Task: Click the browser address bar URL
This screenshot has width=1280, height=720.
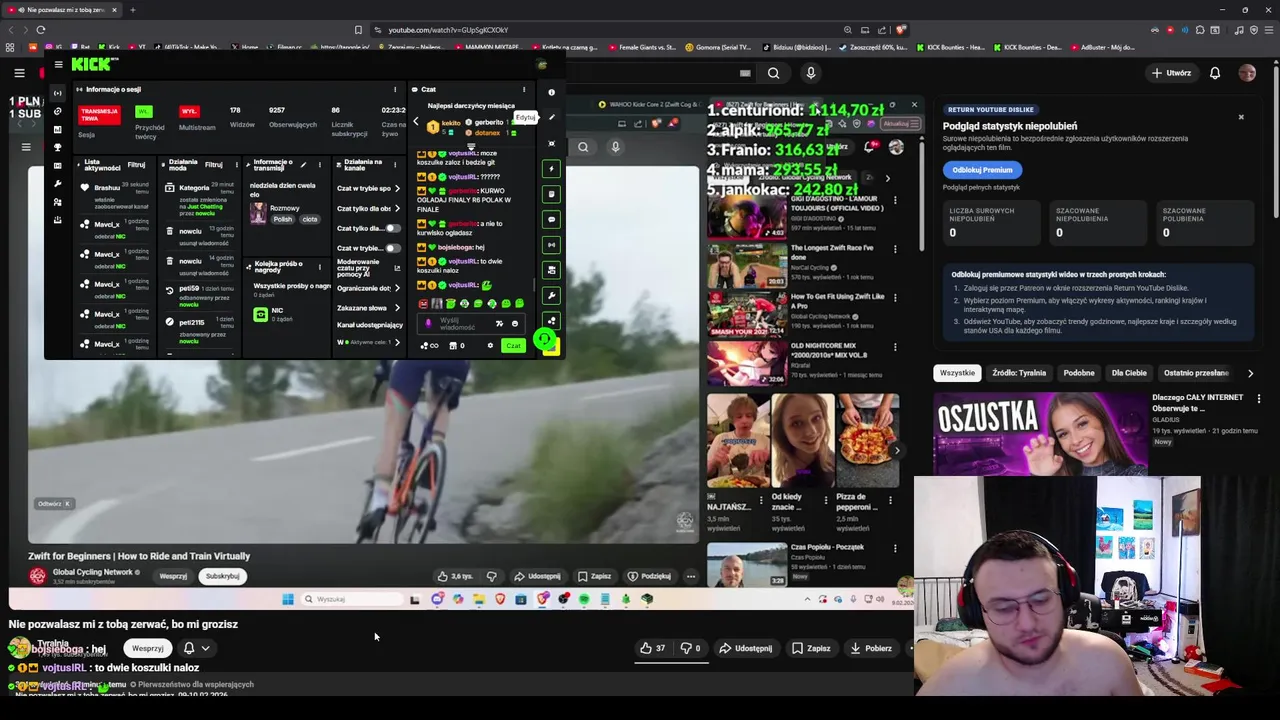Action: 448,30
